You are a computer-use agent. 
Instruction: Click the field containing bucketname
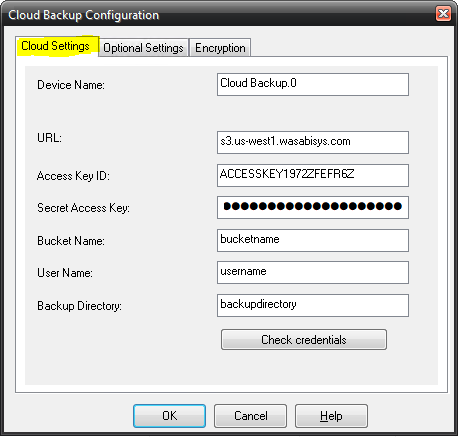[x=313, y=240]
